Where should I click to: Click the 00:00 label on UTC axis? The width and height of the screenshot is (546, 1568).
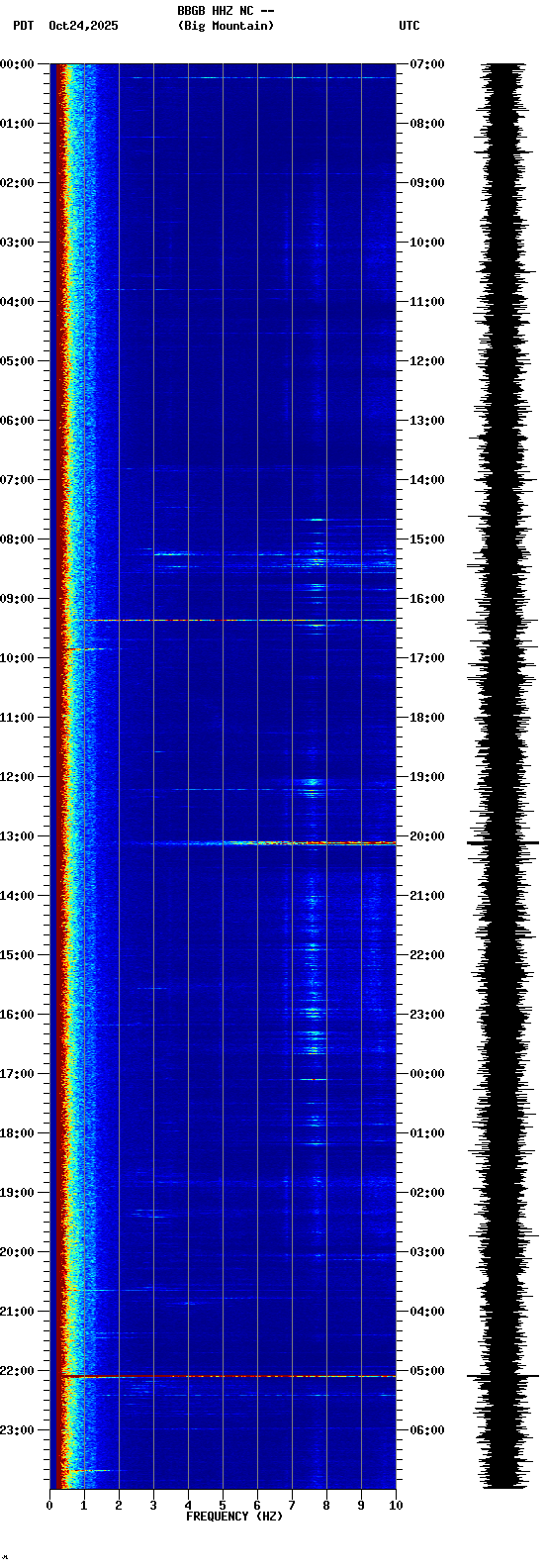pos(427,1074)
